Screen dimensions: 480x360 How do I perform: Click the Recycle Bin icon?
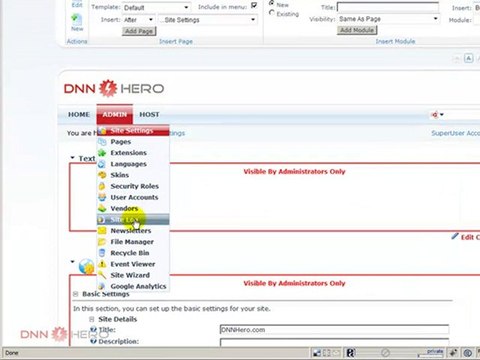102,253
